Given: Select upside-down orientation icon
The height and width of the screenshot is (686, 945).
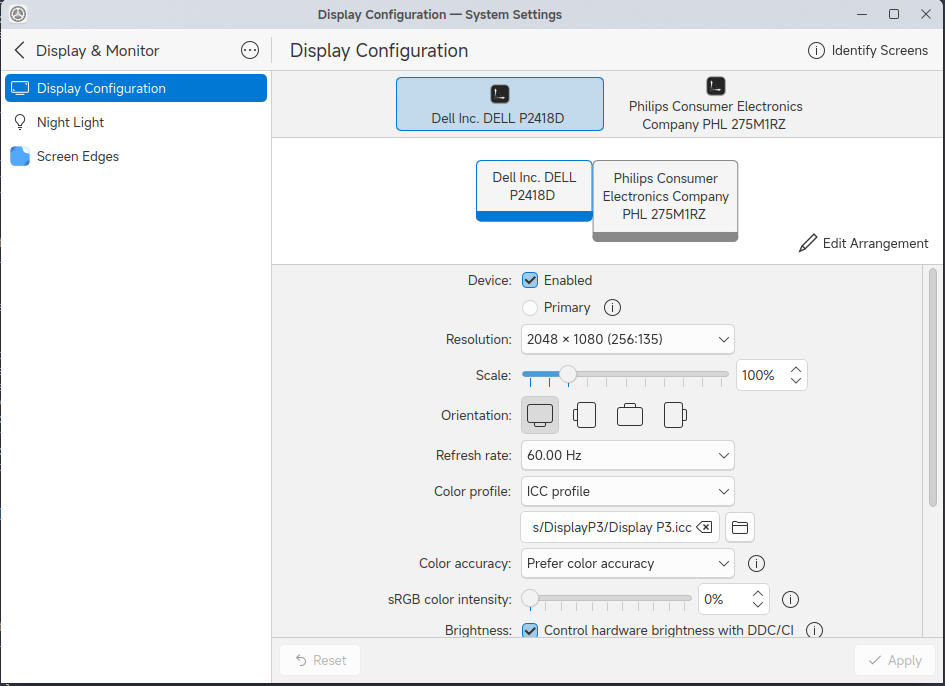Looking at the screenshot, I should [630, 415].
